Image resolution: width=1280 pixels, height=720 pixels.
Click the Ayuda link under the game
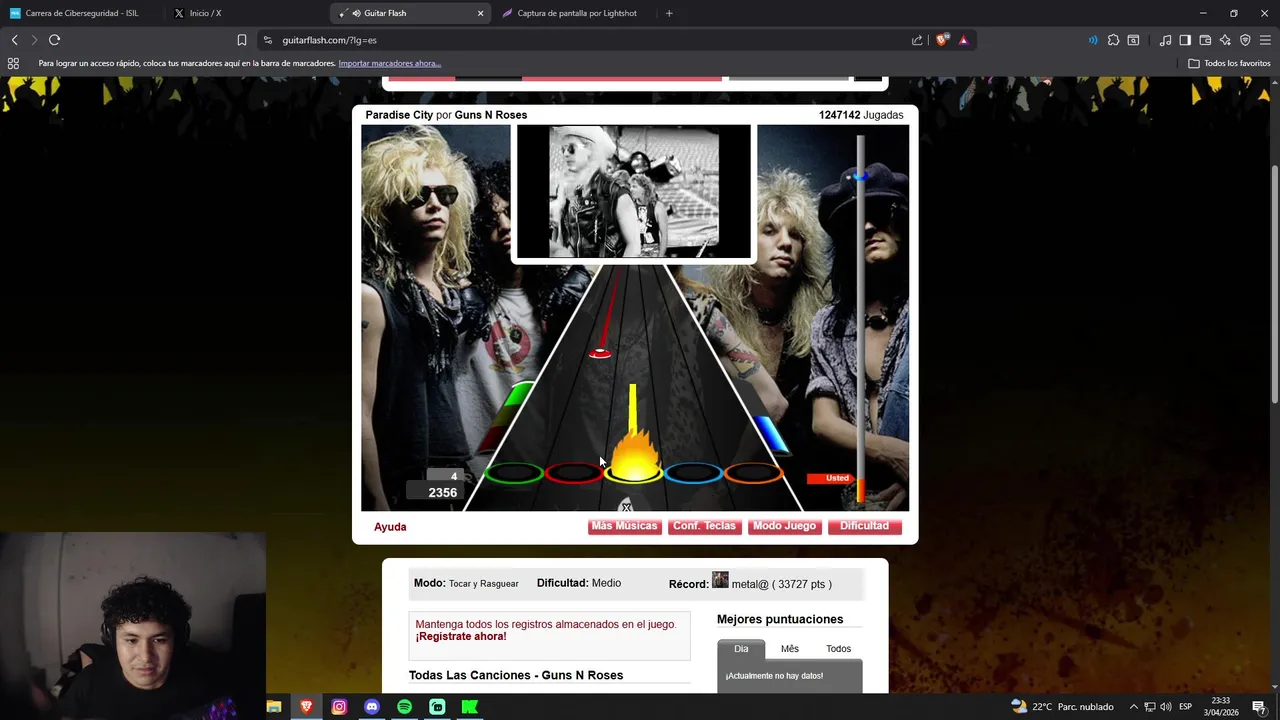(390, 527)
